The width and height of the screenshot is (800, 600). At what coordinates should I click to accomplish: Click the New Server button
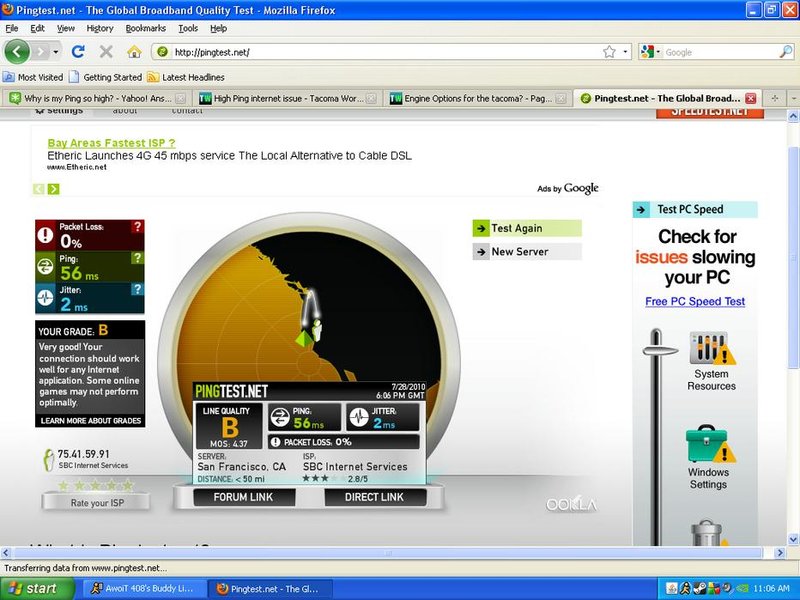click(527, 252)
